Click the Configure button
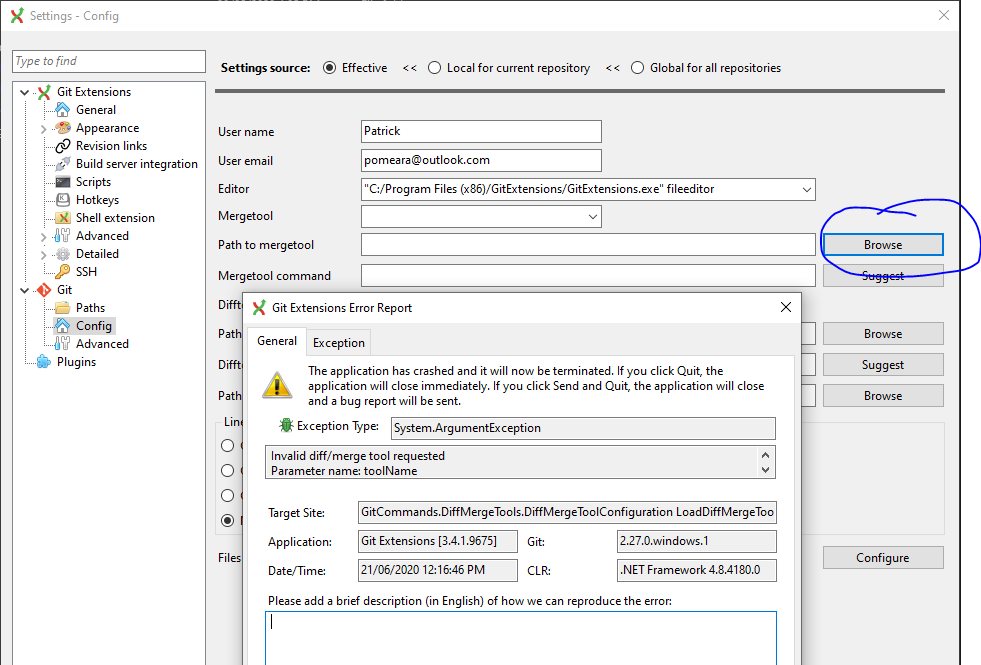This screenshot has height=665, width=981. click(882, 557)
